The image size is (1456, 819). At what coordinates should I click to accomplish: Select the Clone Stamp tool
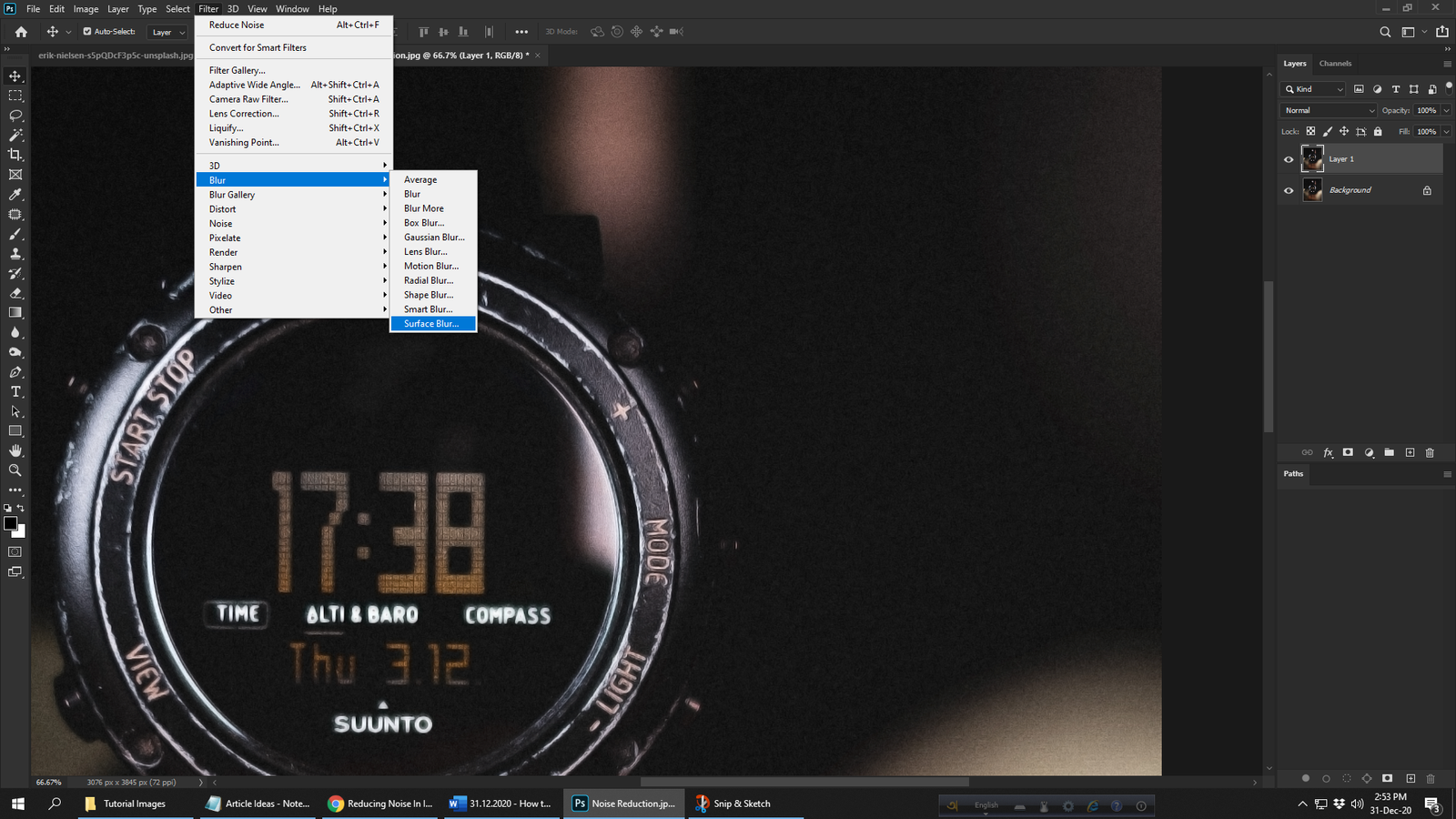tap(15, 254)
